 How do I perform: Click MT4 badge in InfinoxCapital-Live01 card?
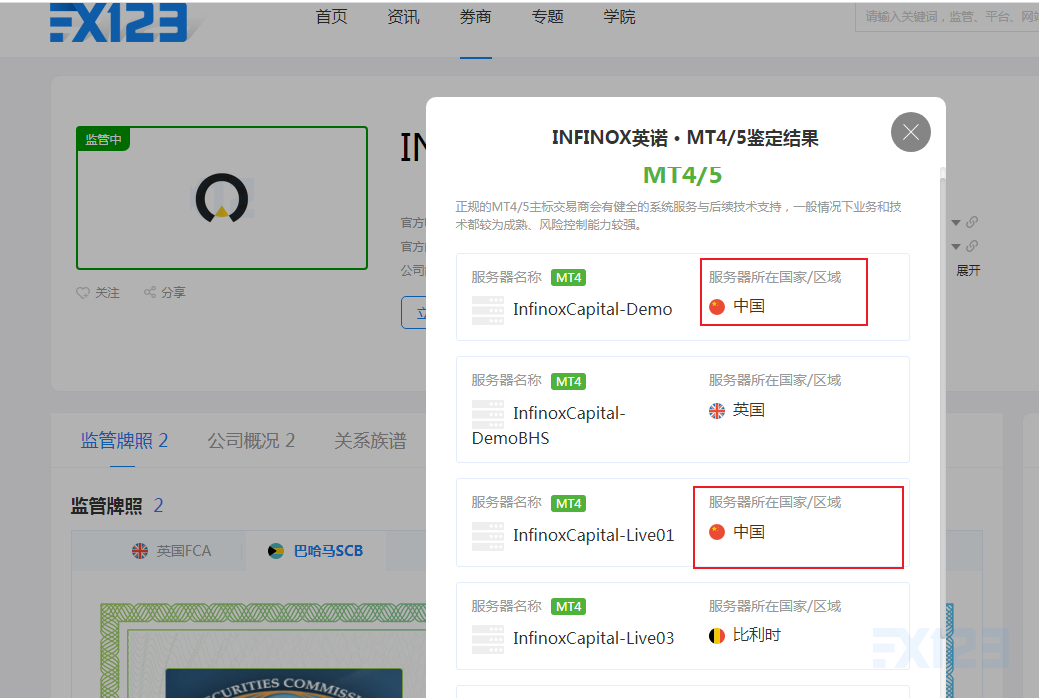tap(569, 503)
